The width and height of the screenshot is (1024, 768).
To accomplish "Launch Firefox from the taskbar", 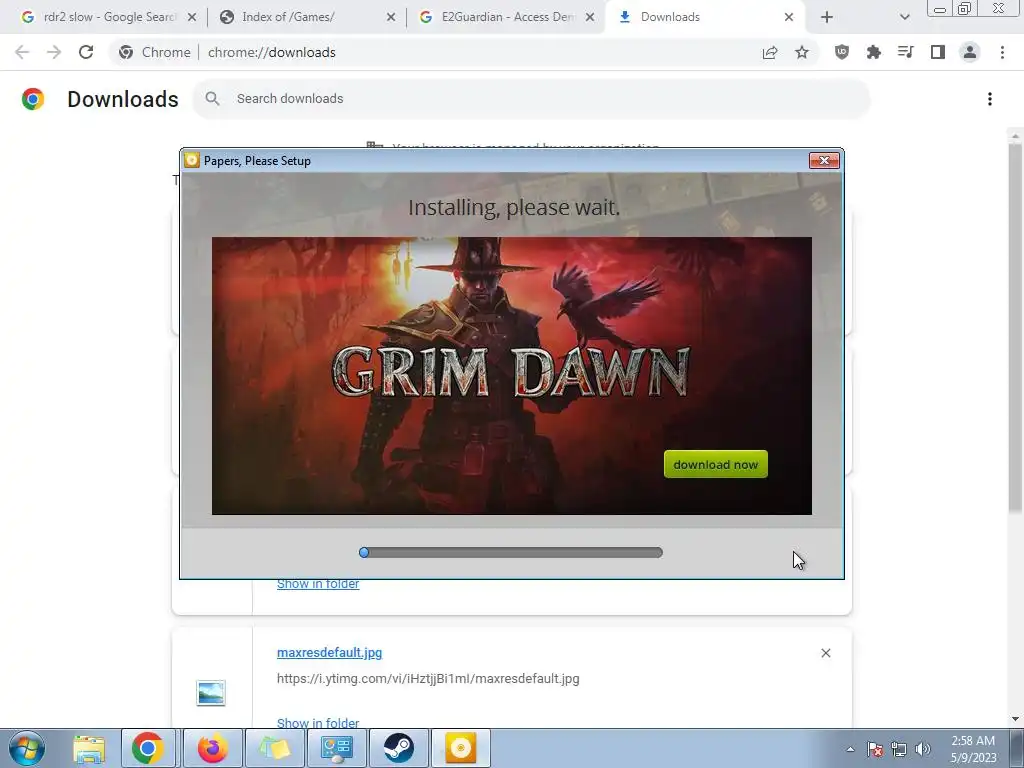I will (212, 748).
